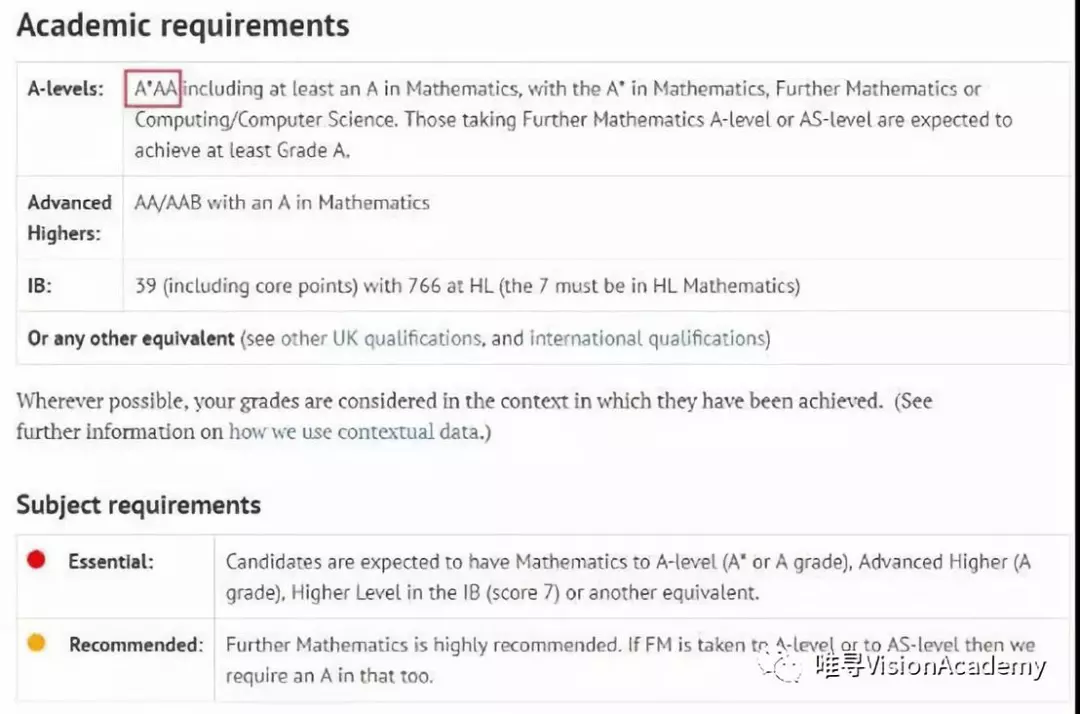
Task: Click the VisionAcademy watermark text
Action: tap(931, 666)
